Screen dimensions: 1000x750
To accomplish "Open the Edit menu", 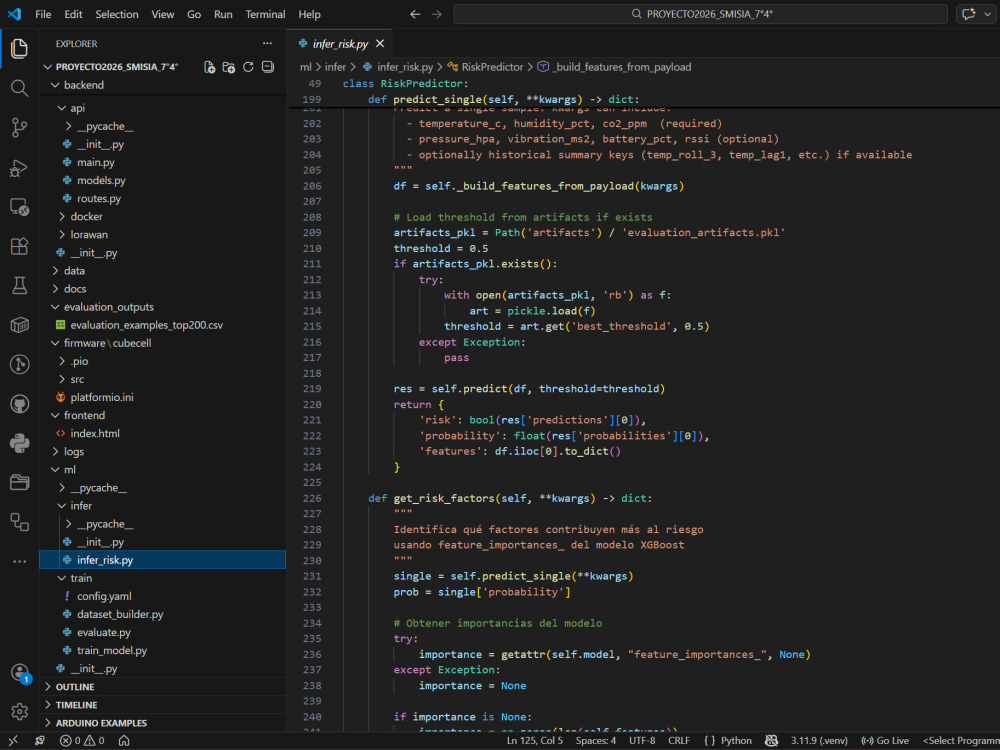I will 73,14.
